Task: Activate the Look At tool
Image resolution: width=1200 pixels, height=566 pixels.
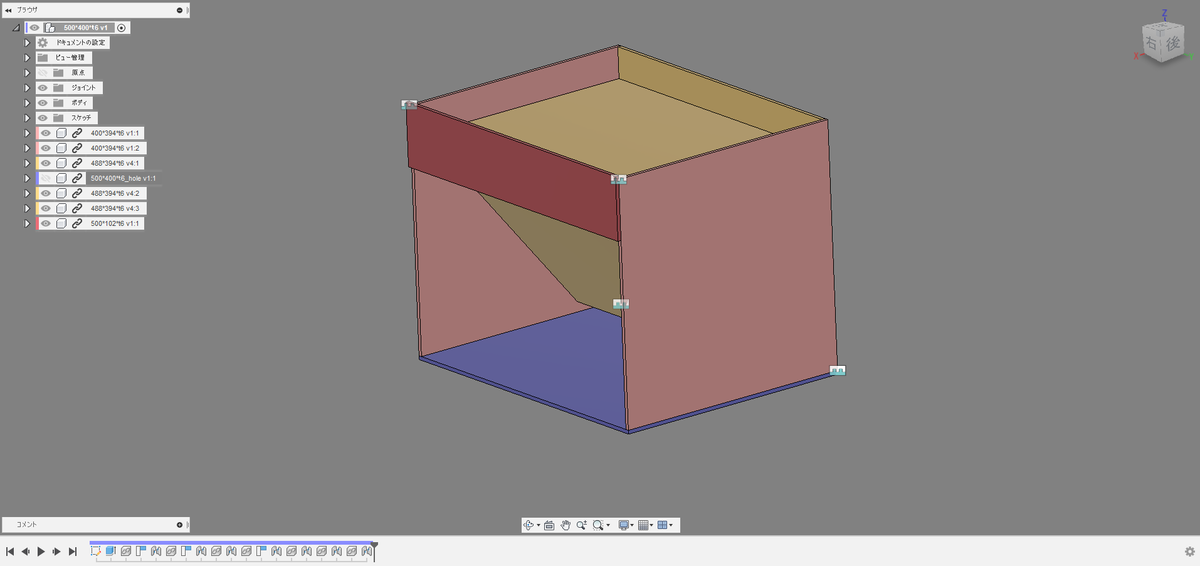Action: (x=549, y=525)
